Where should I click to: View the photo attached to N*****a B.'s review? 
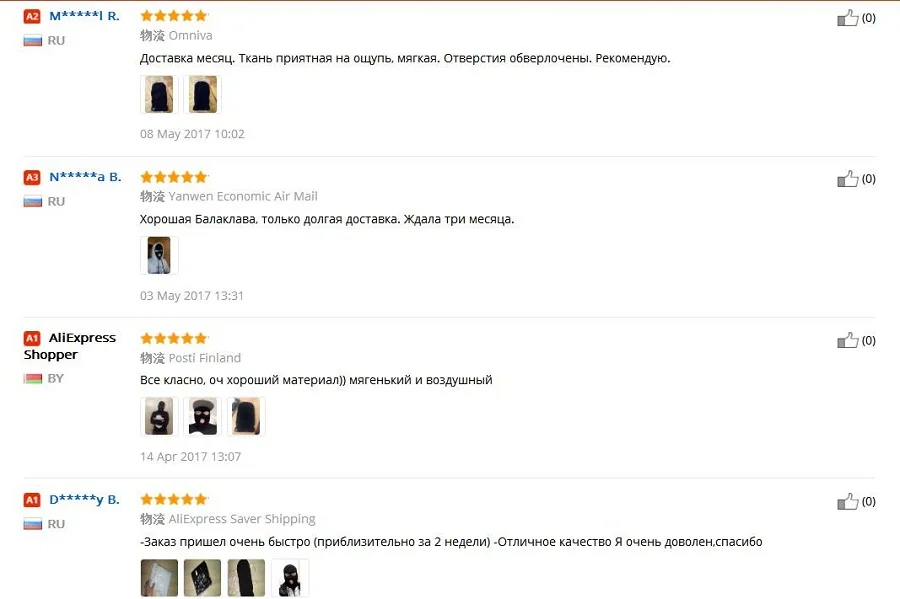[159, 256]
